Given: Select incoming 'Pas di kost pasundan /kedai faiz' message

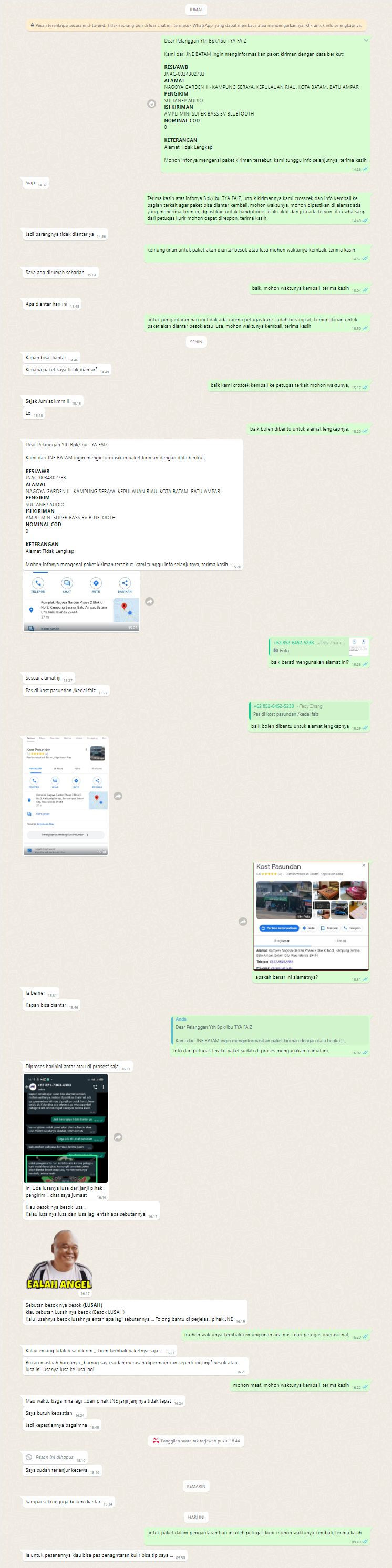Looking at the screenshot, I should pos(66,691).
